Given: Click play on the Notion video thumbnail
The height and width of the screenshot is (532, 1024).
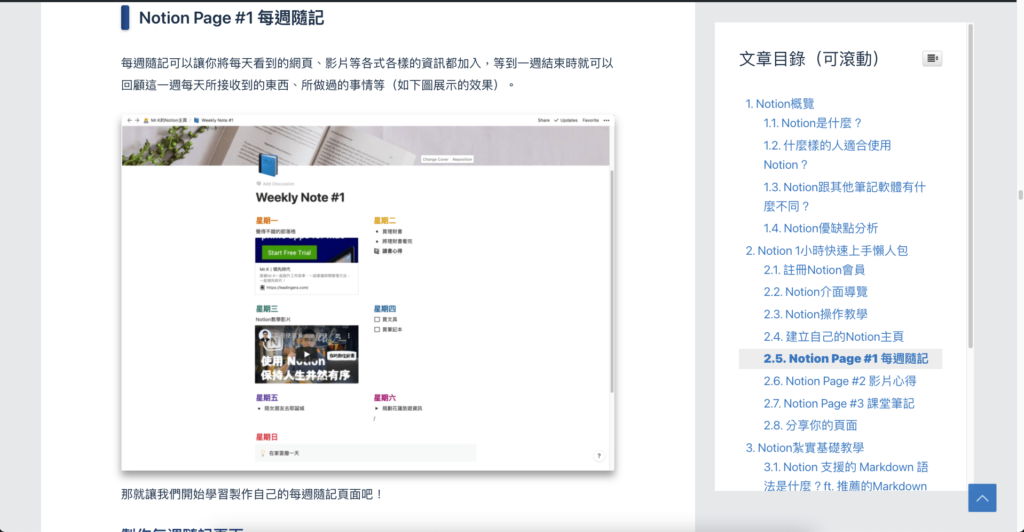Looking at the screenshot, I should point(306,354).
